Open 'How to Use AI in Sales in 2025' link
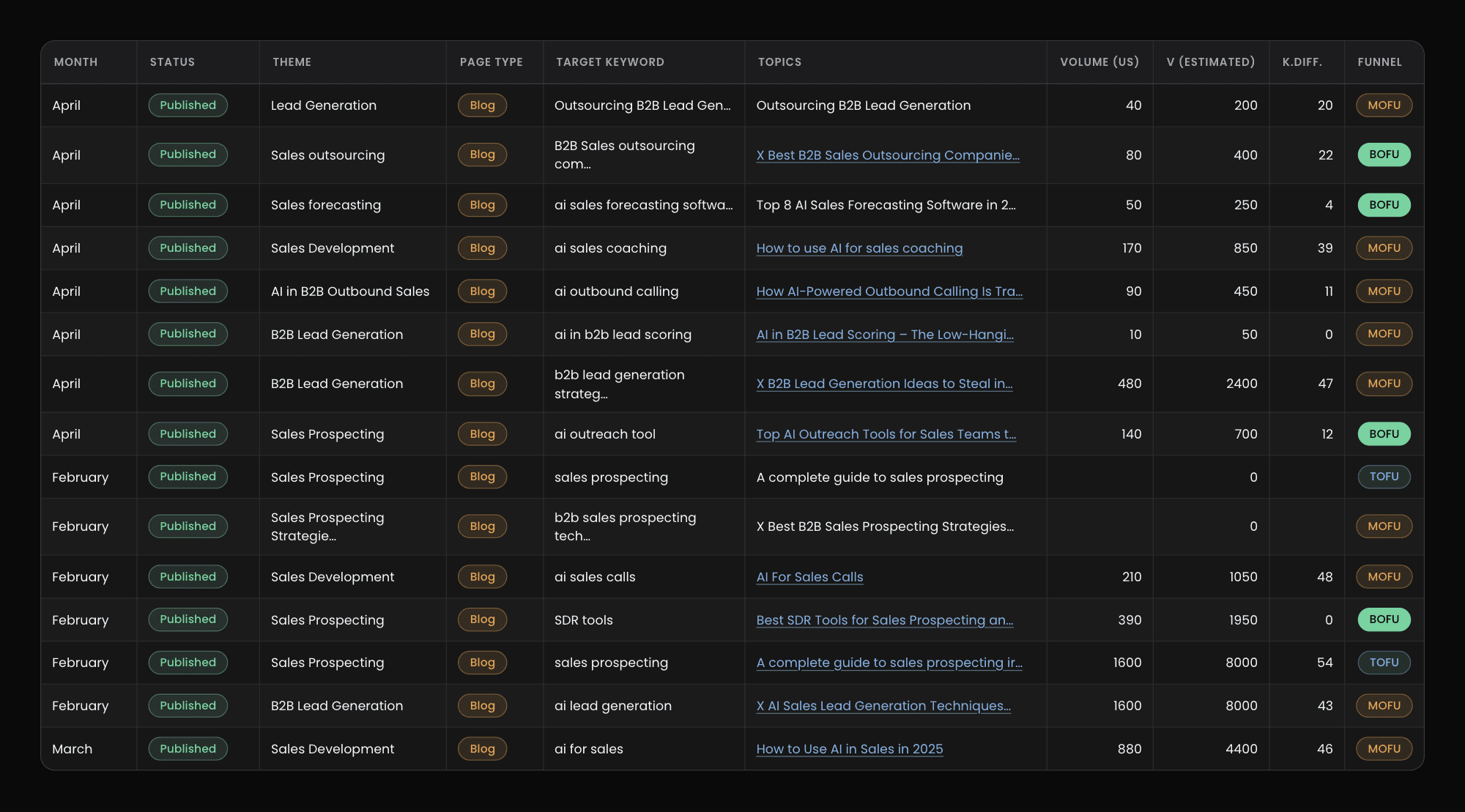 [850, 749]
